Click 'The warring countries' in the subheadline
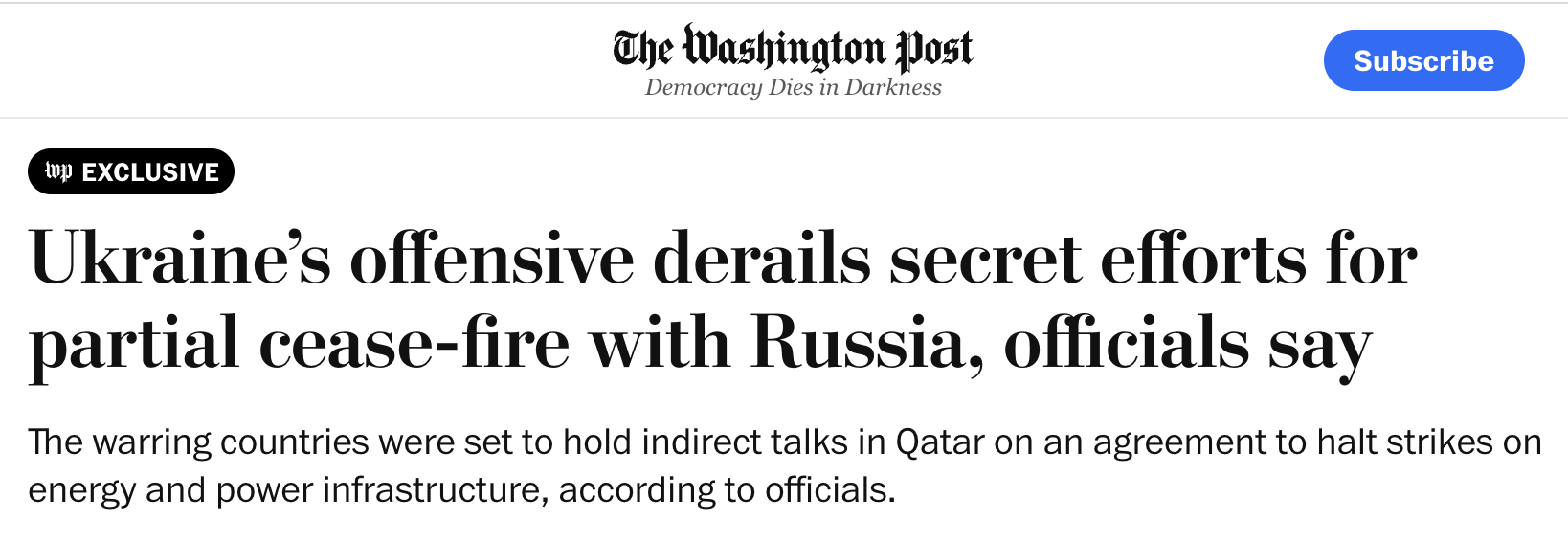This screenshot has width=1568, height=544. [199, 442]
